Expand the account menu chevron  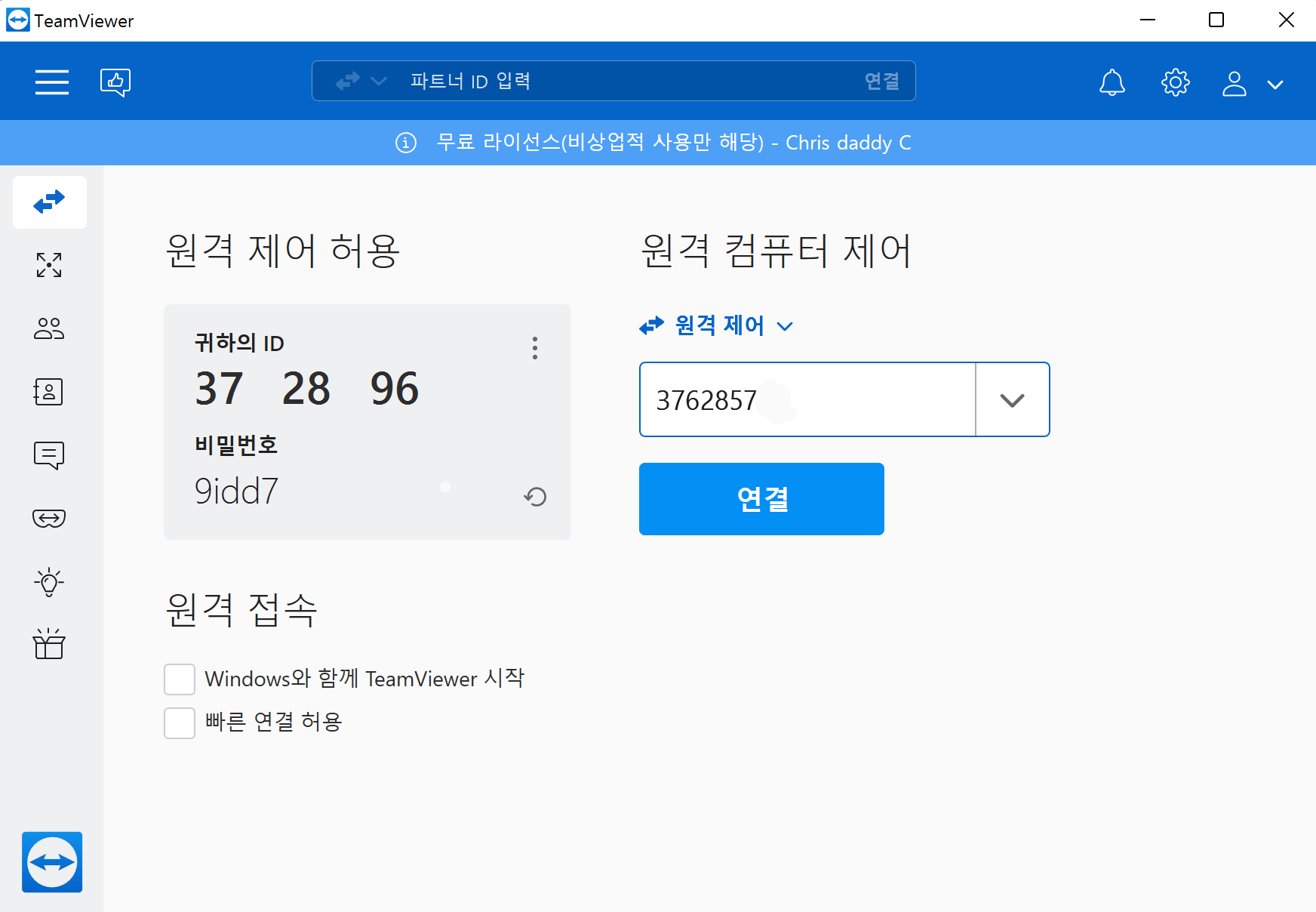pos(1275,85)
